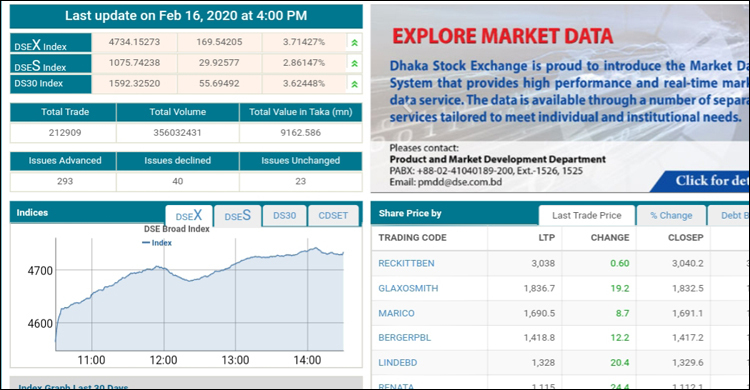Switch to the DS30 indices tab
The height and width of the screenshot is (390, 750).
285,216
